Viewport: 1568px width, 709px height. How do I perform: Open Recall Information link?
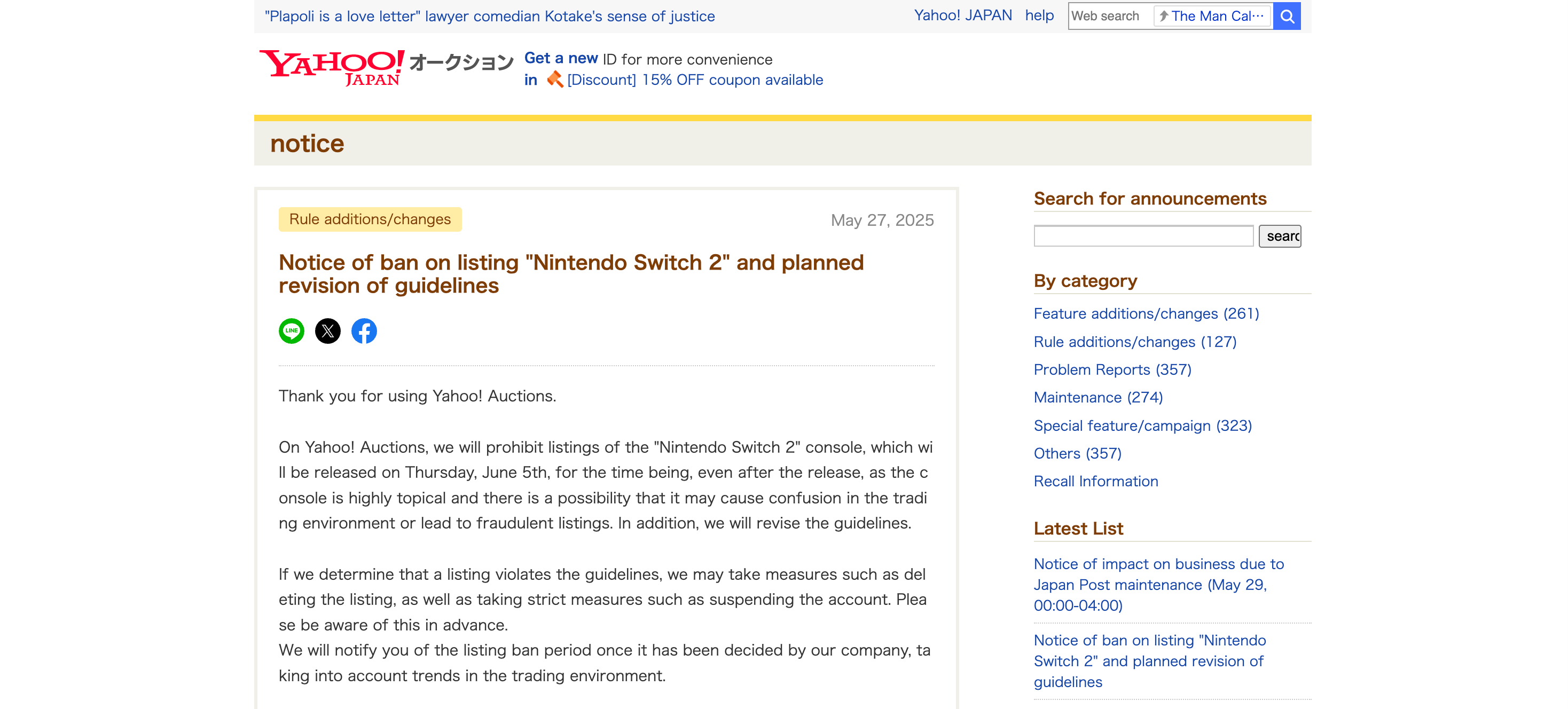coord(1096,482)
